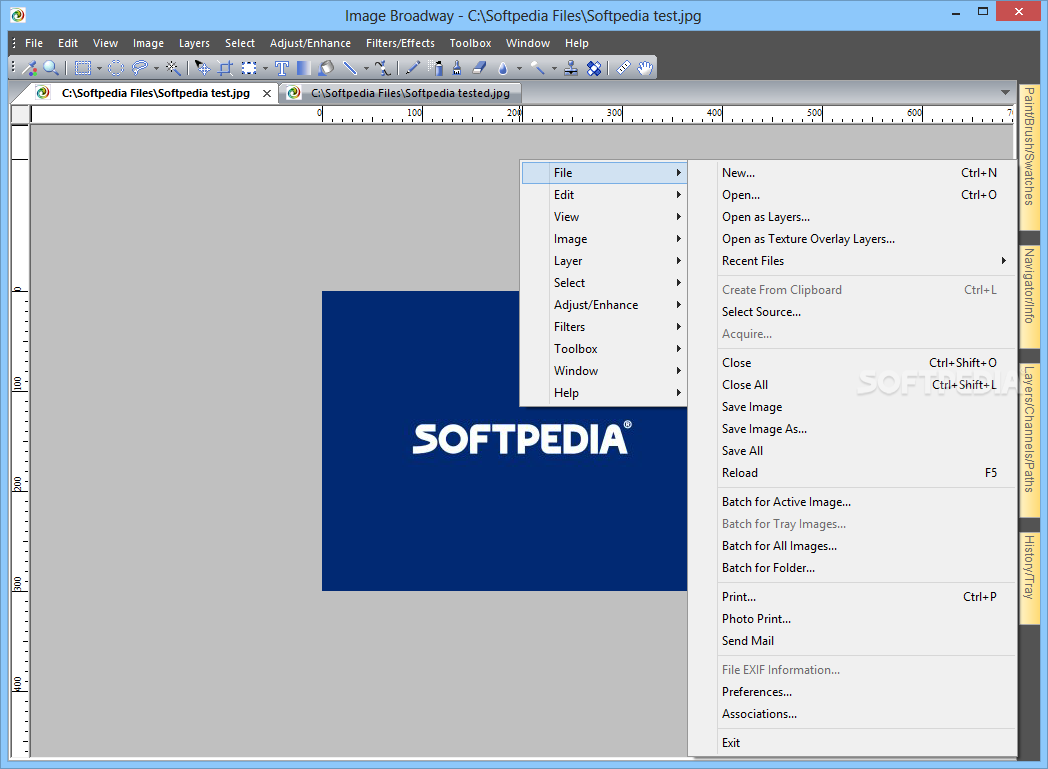
Task: Open the Rectangle Select tool dropdown arrow
Action: click(x=99, y=69)
